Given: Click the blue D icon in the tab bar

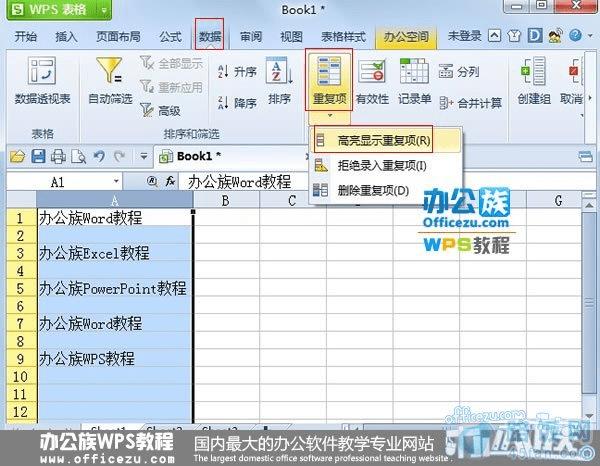Looking at the screenshot, I should pyautogui.click(x=535, y=36).
